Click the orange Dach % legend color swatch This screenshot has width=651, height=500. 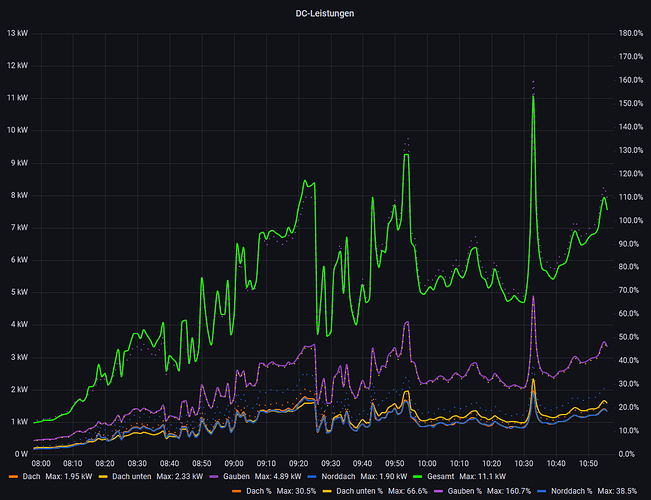(237, 491)
